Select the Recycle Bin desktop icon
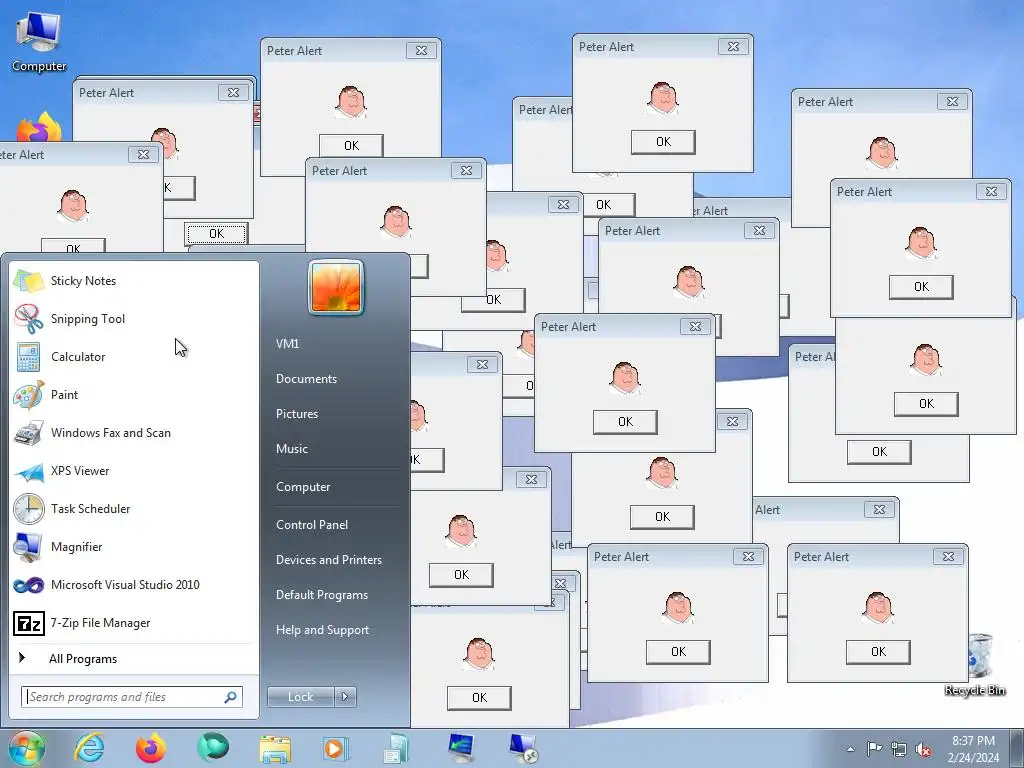1024x768 pixels. click(975, 665)
